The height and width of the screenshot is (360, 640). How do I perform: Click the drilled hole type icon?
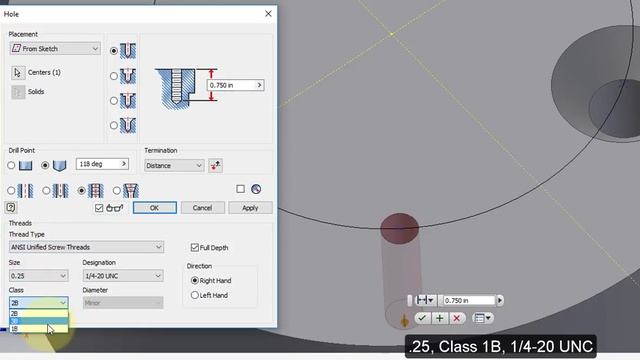(x=128, y=51)
